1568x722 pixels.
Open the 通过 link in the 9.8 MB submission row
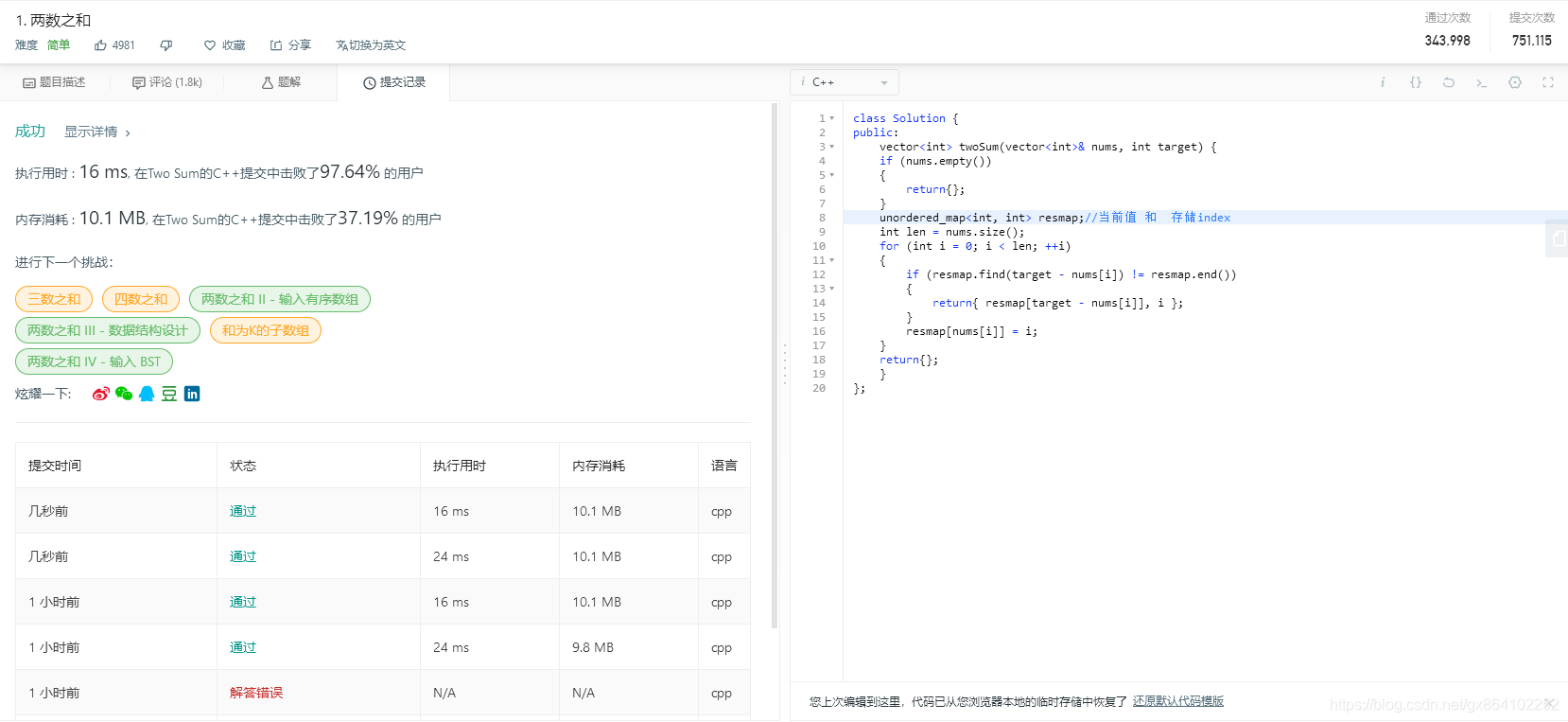tap(243, 647)
